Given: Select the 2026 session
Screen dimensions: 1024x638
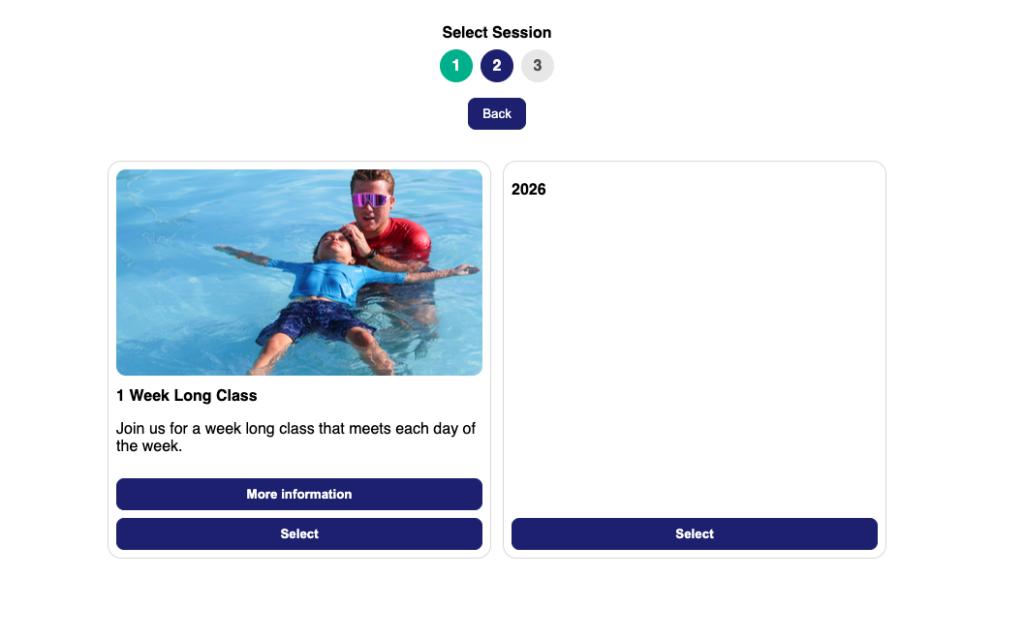Looking at the screenshot, I should (694, 534).
